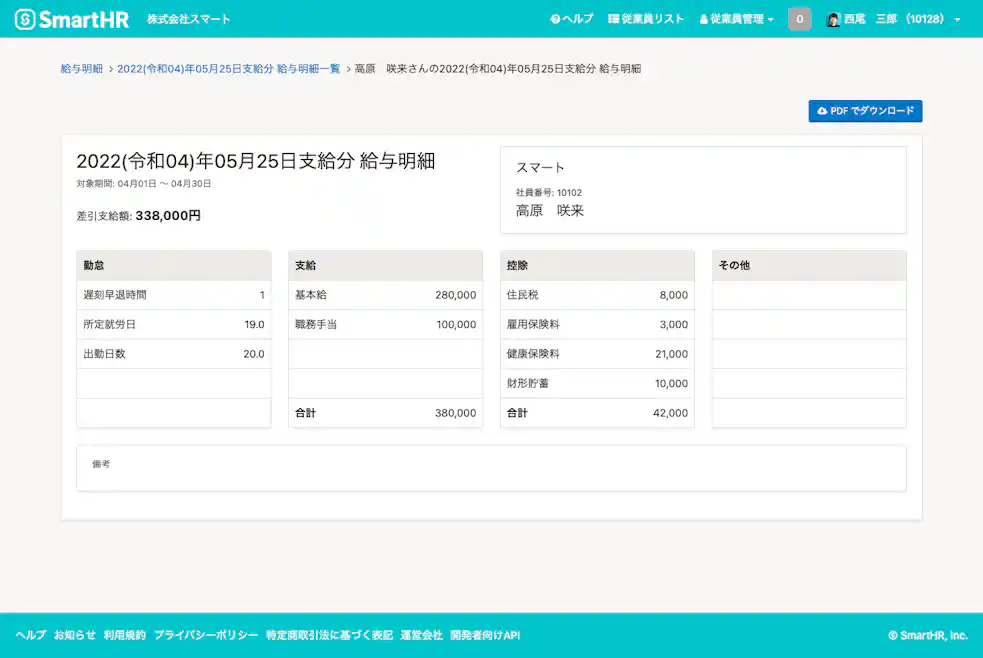Click the PDF icon on the download button

click(821, 111)
